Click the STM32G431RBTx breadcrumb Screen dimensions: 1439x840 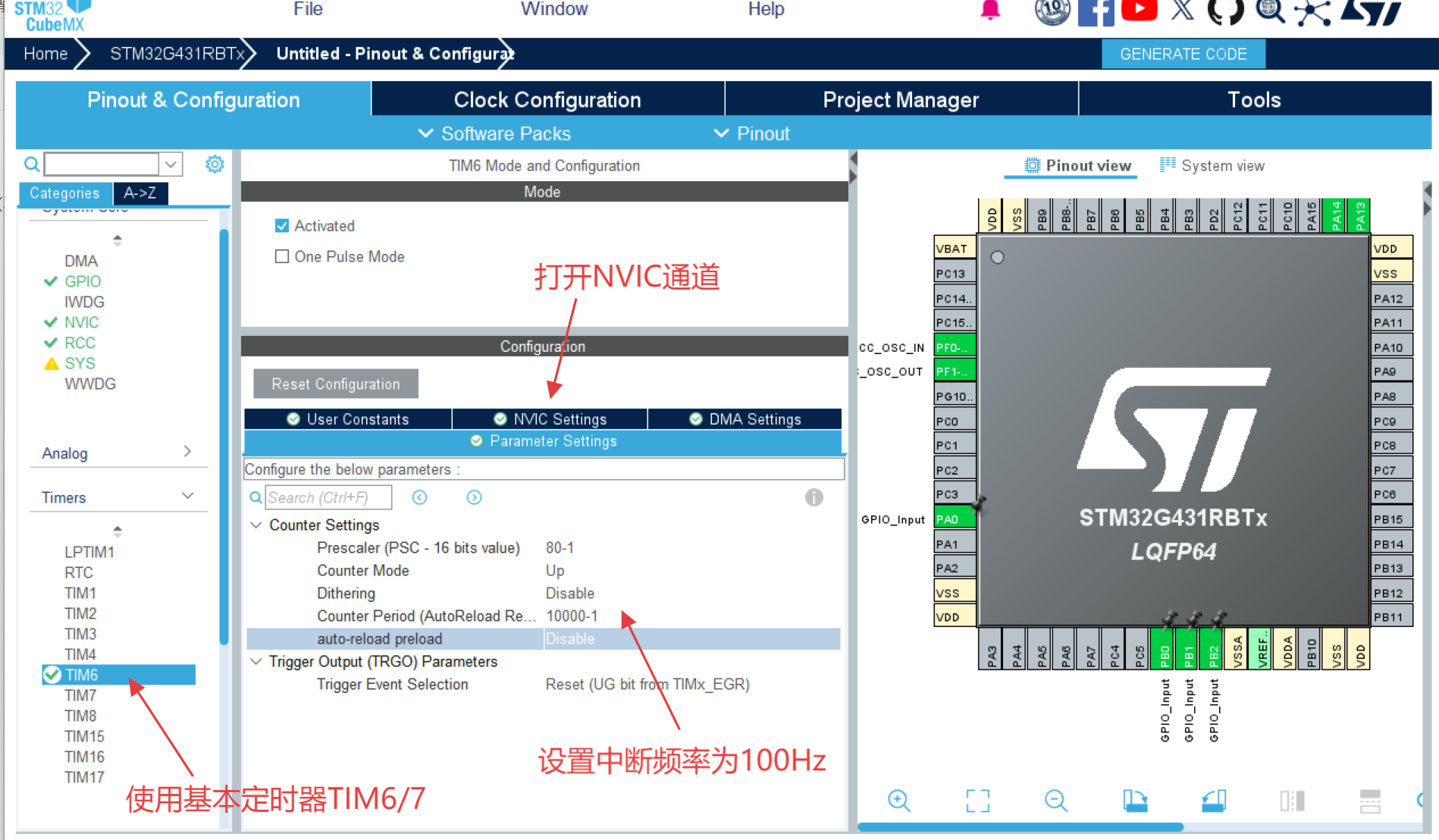(x=177, y=54)
